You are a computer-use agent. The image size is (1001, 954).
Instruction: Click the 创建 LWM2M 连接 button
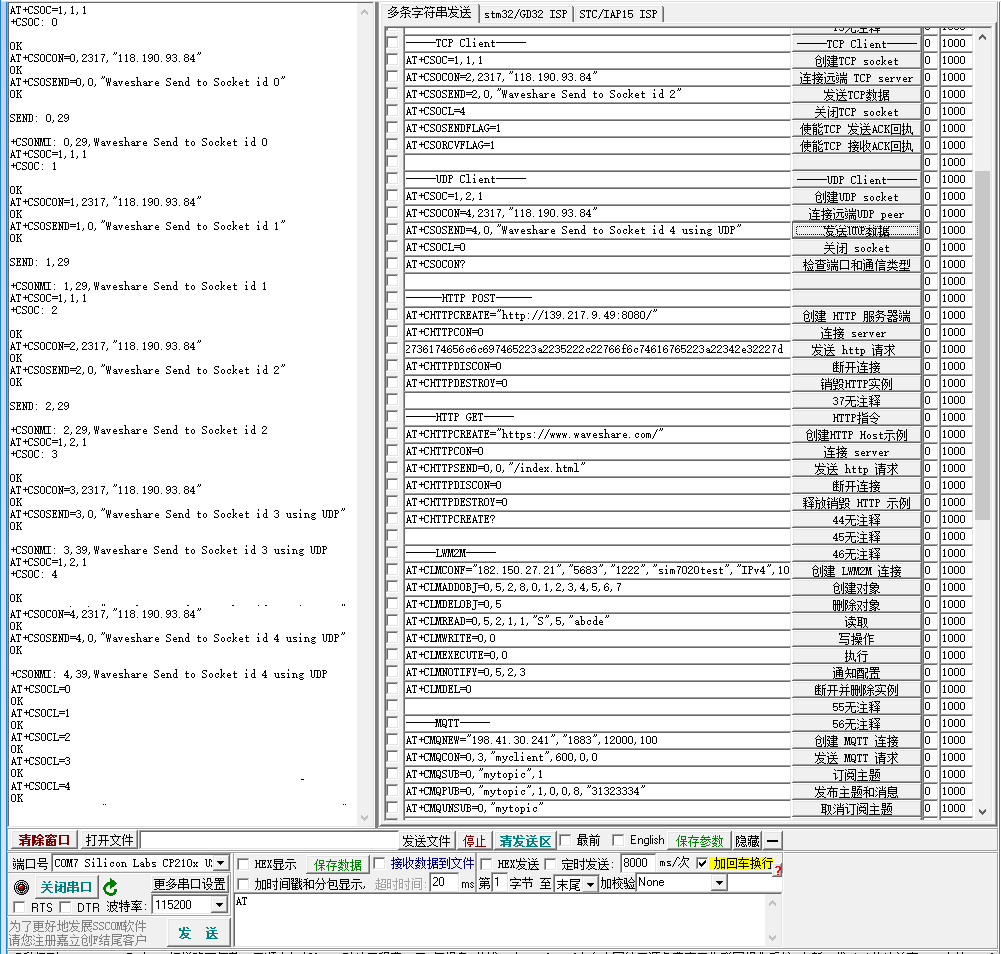coord(856,571)
